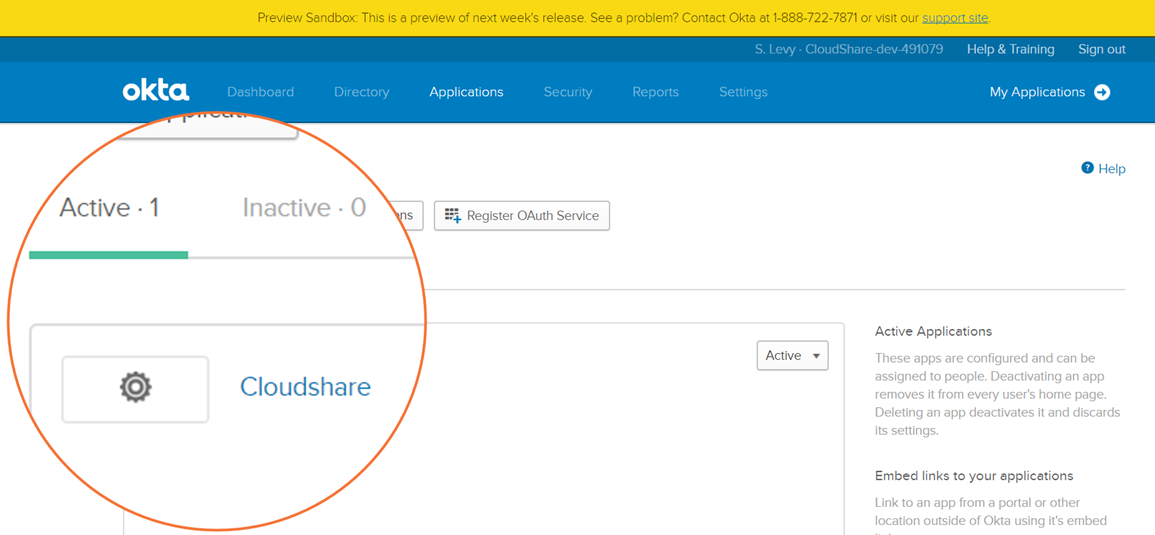
Task: Click the Cloudshare gear app icon
Action: [136, 388]
